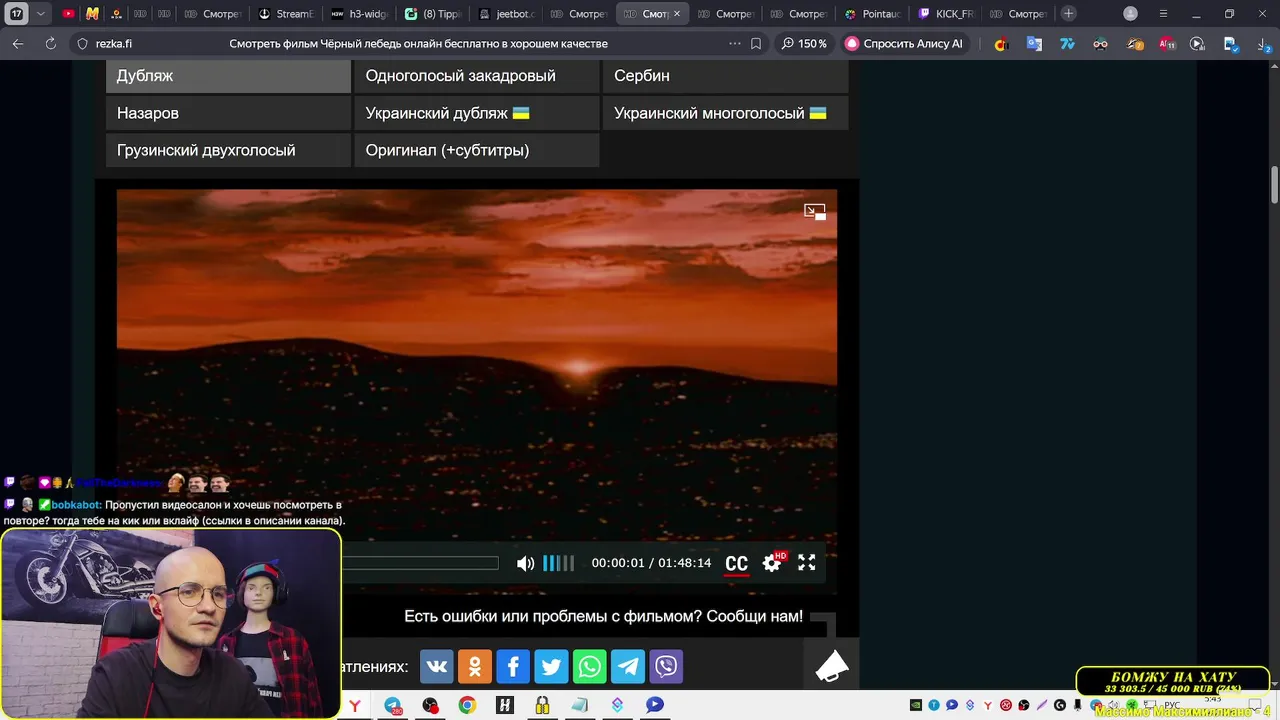Open the jeetbot tab

[x=508, y=14]
